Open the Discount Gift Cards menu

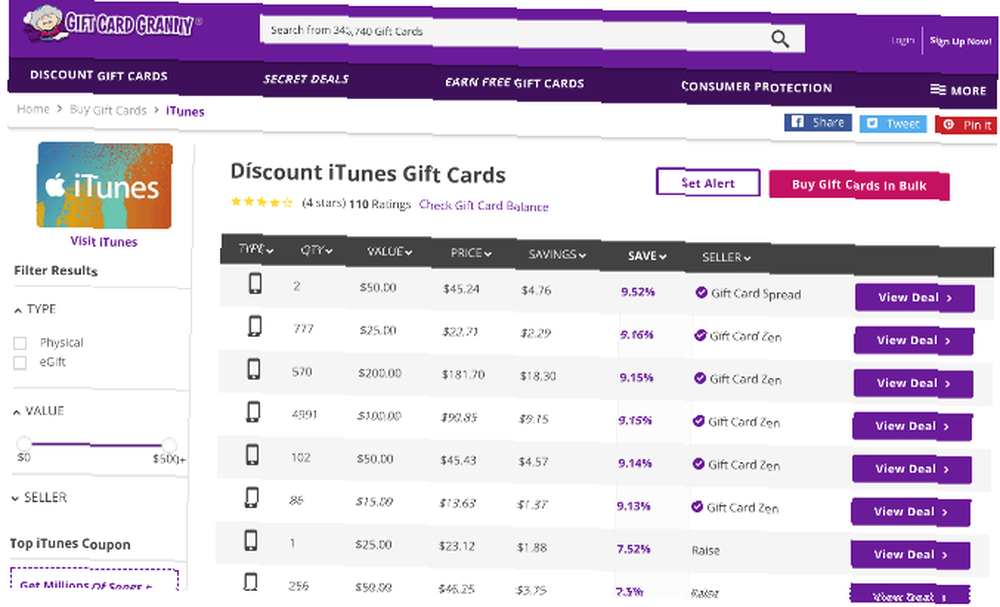pos(99,75)
